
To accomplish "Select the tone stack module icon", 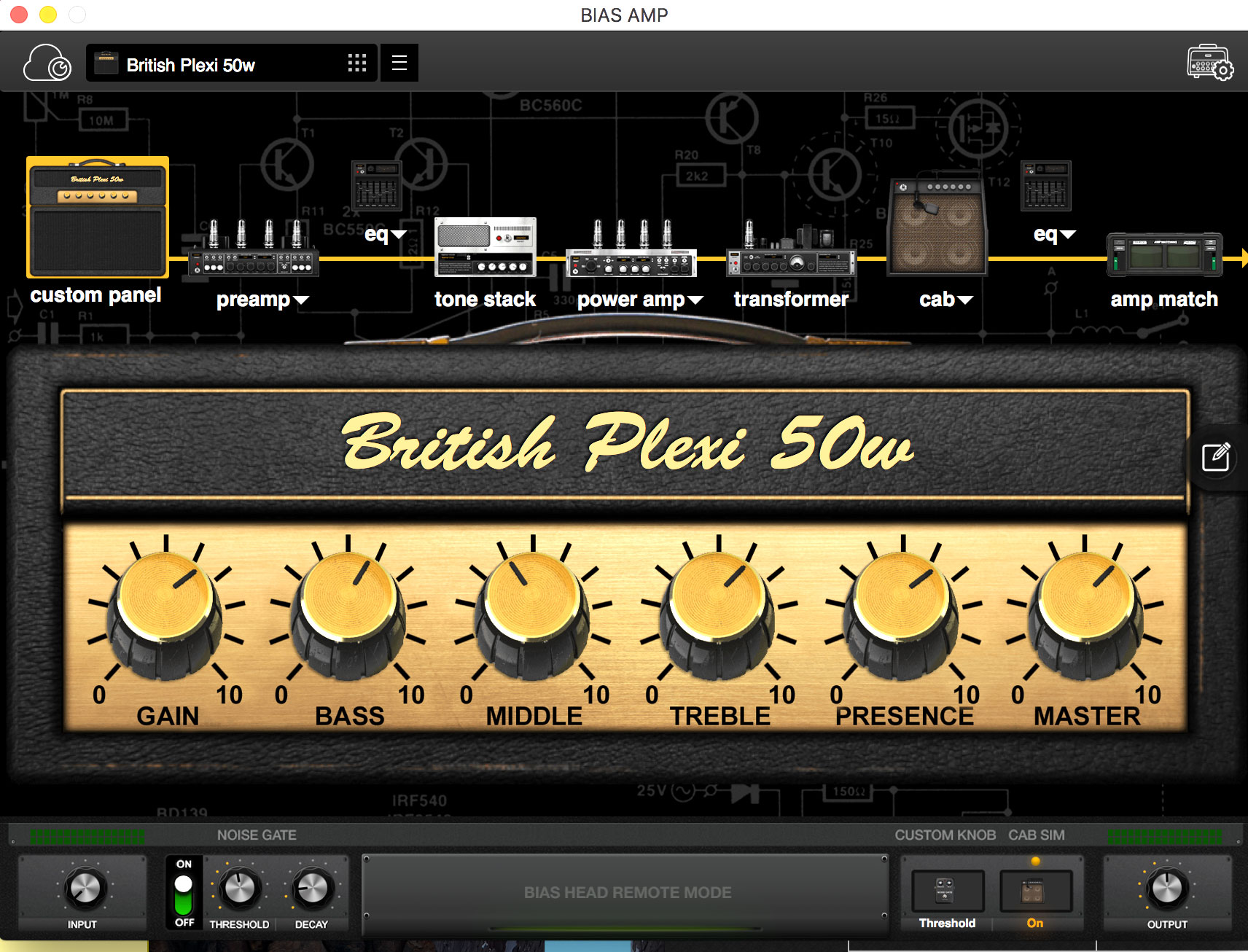I will (485, 248).
